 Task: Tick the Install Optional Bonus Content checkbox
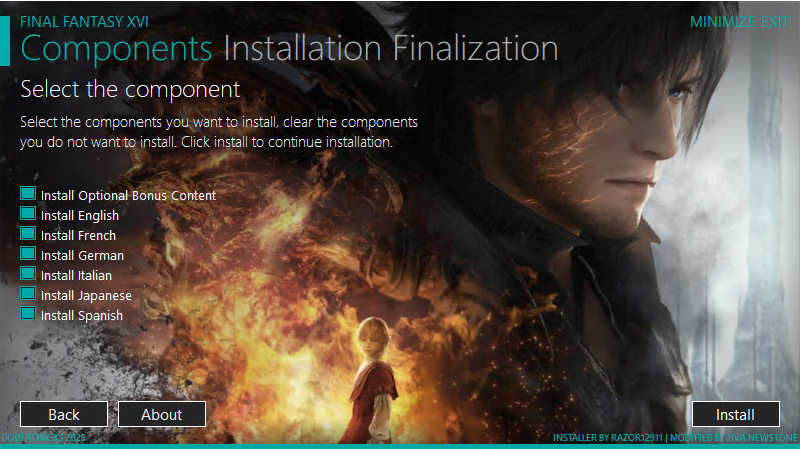tap(28, 193)
